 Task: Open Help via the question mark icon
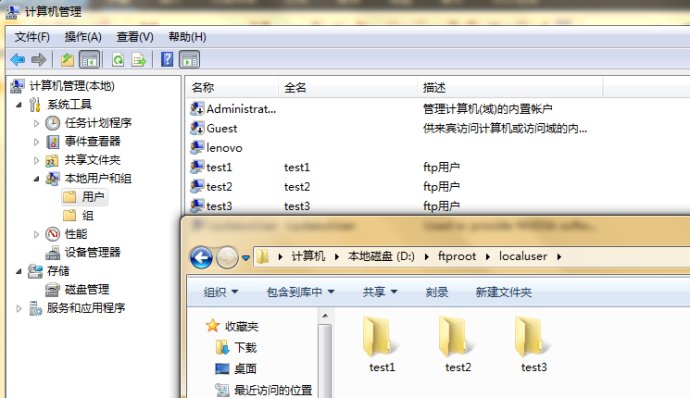(167, 59)
